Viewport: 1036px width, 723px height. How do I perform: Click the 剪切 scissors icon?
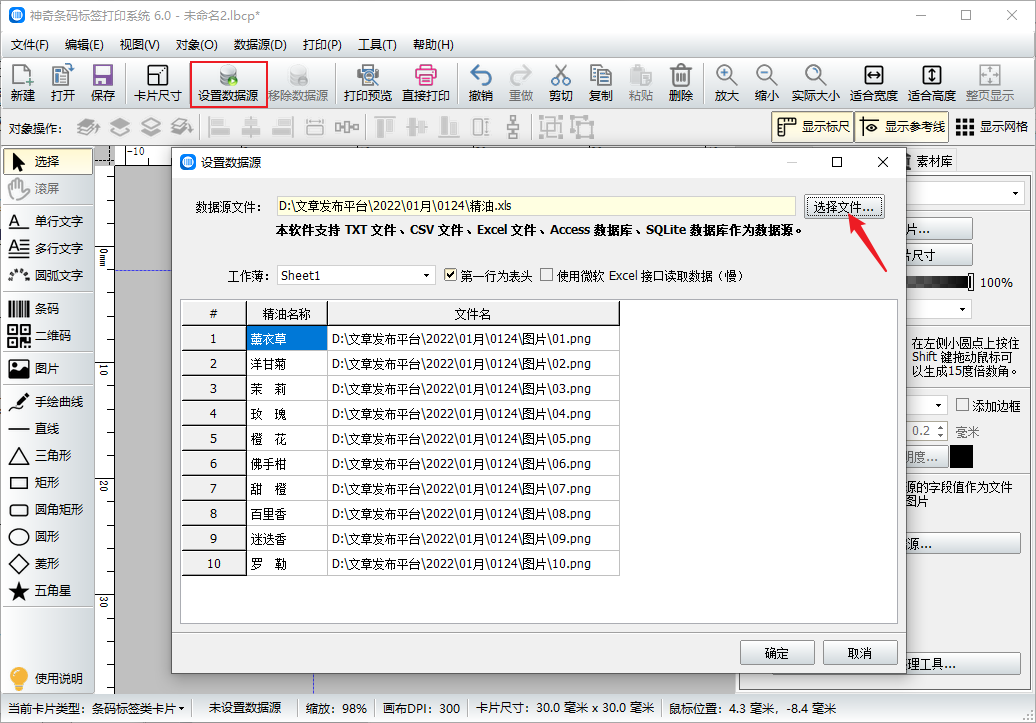(560, 83)
